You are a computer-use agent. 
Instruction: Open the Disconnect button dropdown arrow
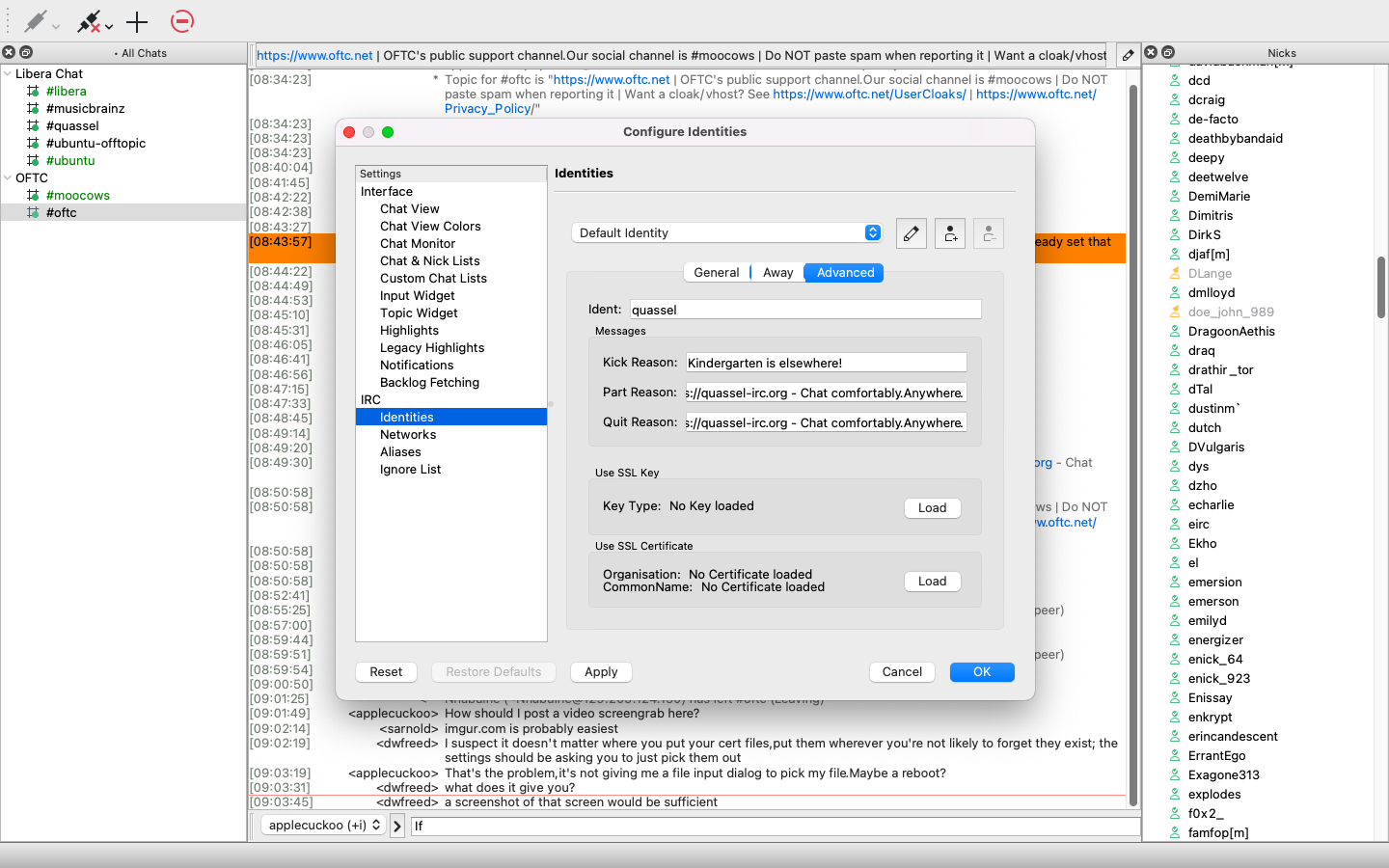(109, 26)
